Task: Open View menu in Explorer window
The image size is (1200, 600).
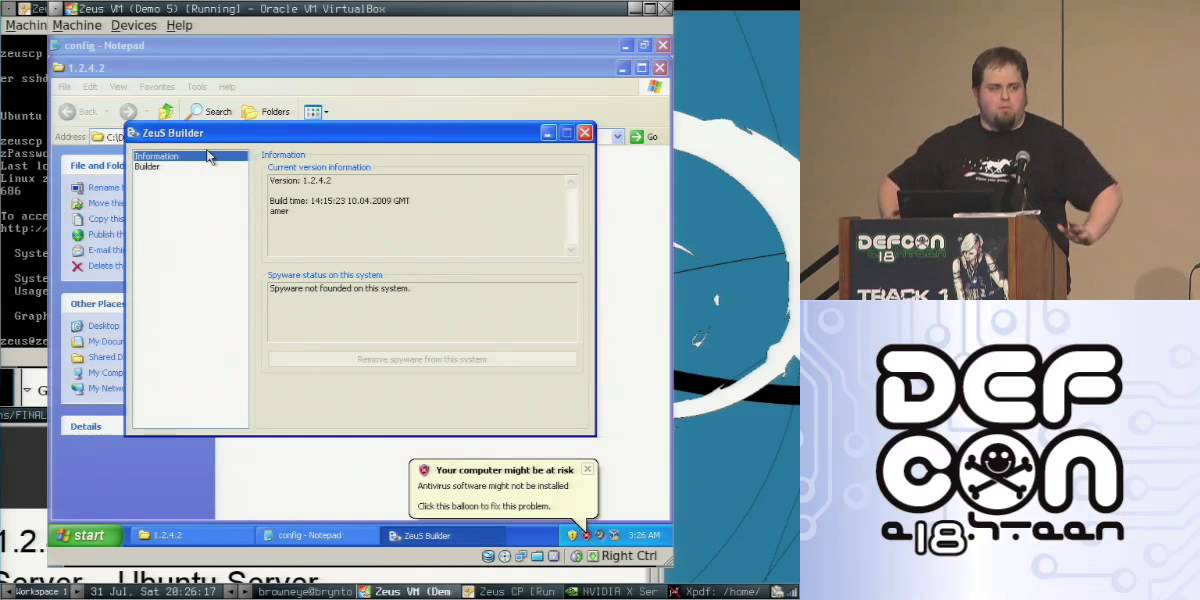Action: [x=118, y=87]
